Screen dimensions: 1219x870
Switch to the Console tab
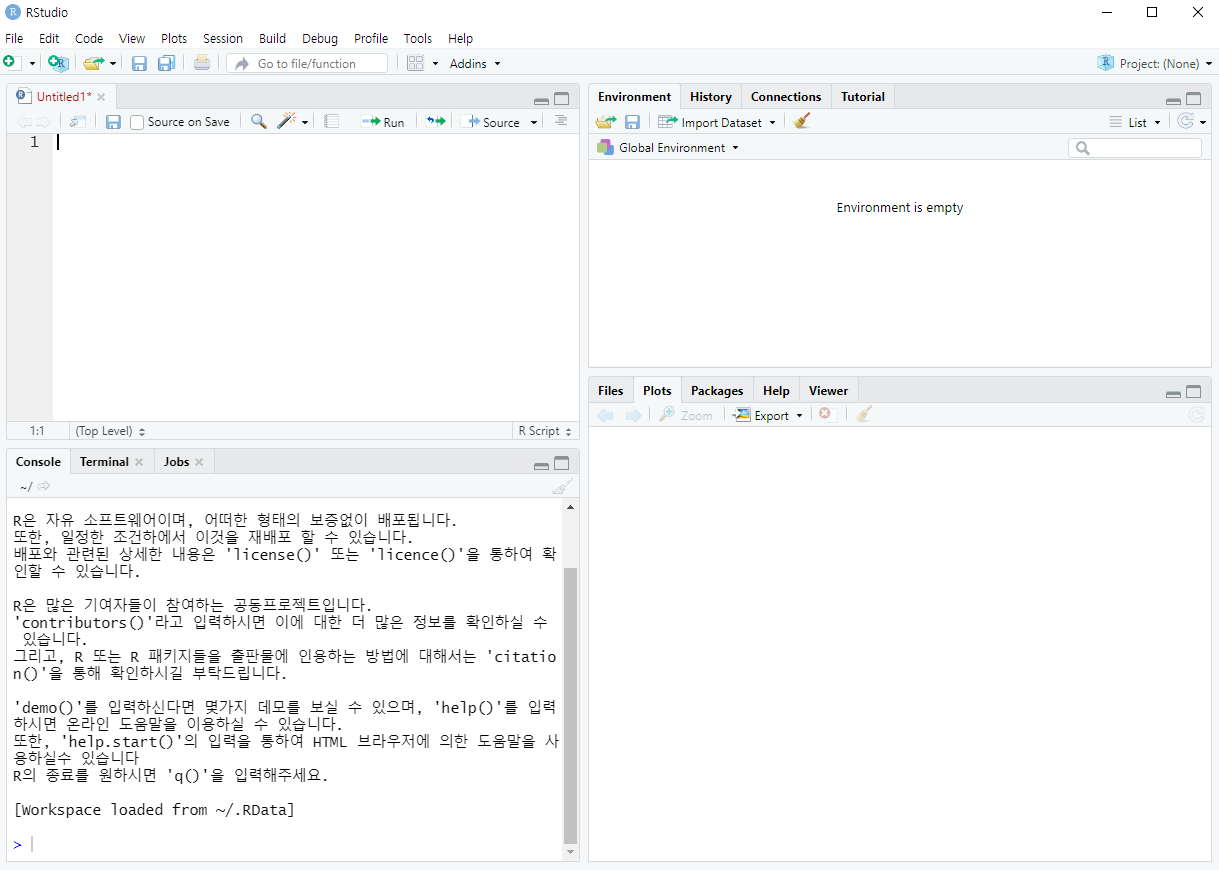38,462
